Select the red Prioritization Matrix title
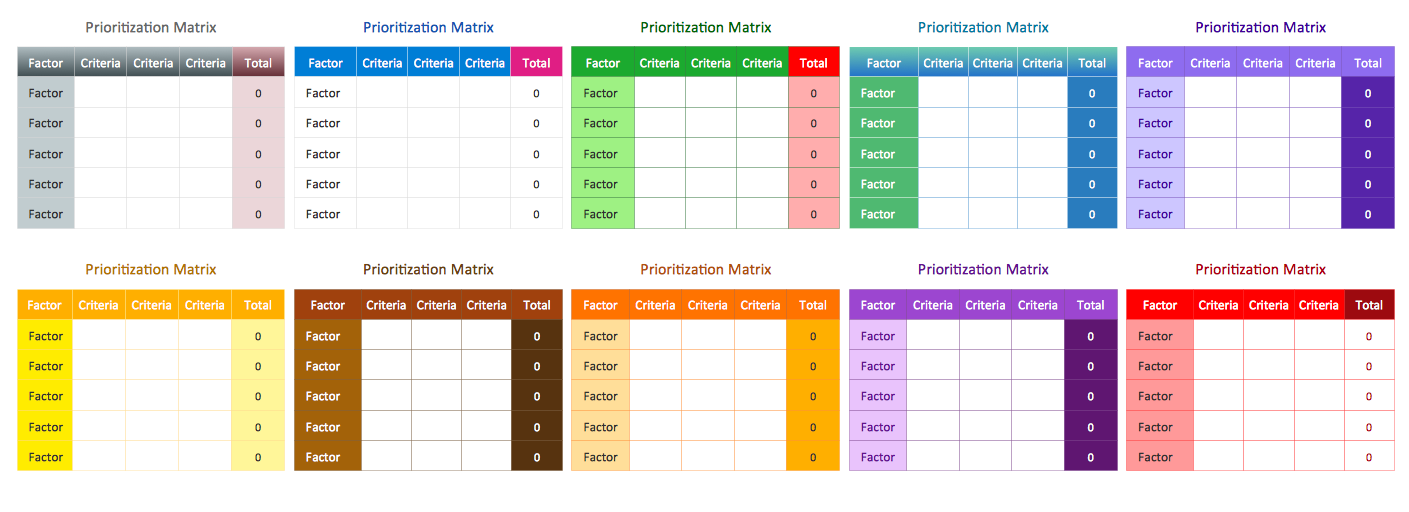This screenshot has height=512, width=1409. [x=1260, y=270]
